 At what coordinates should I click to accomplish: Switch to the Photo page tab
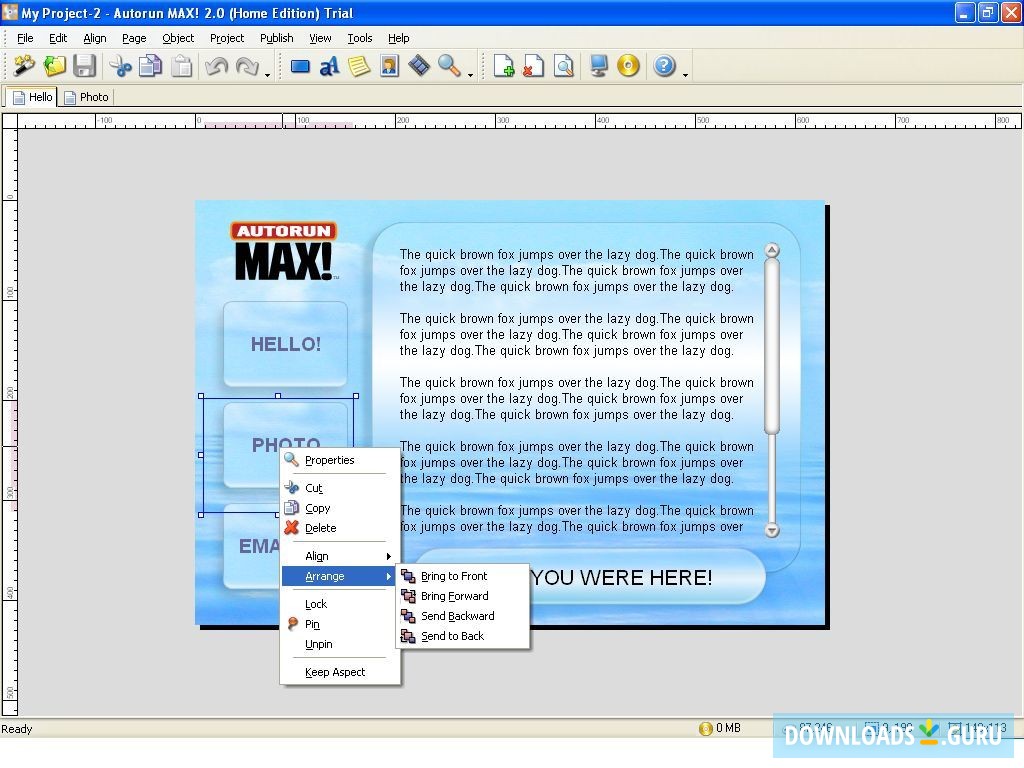(86, 97)
